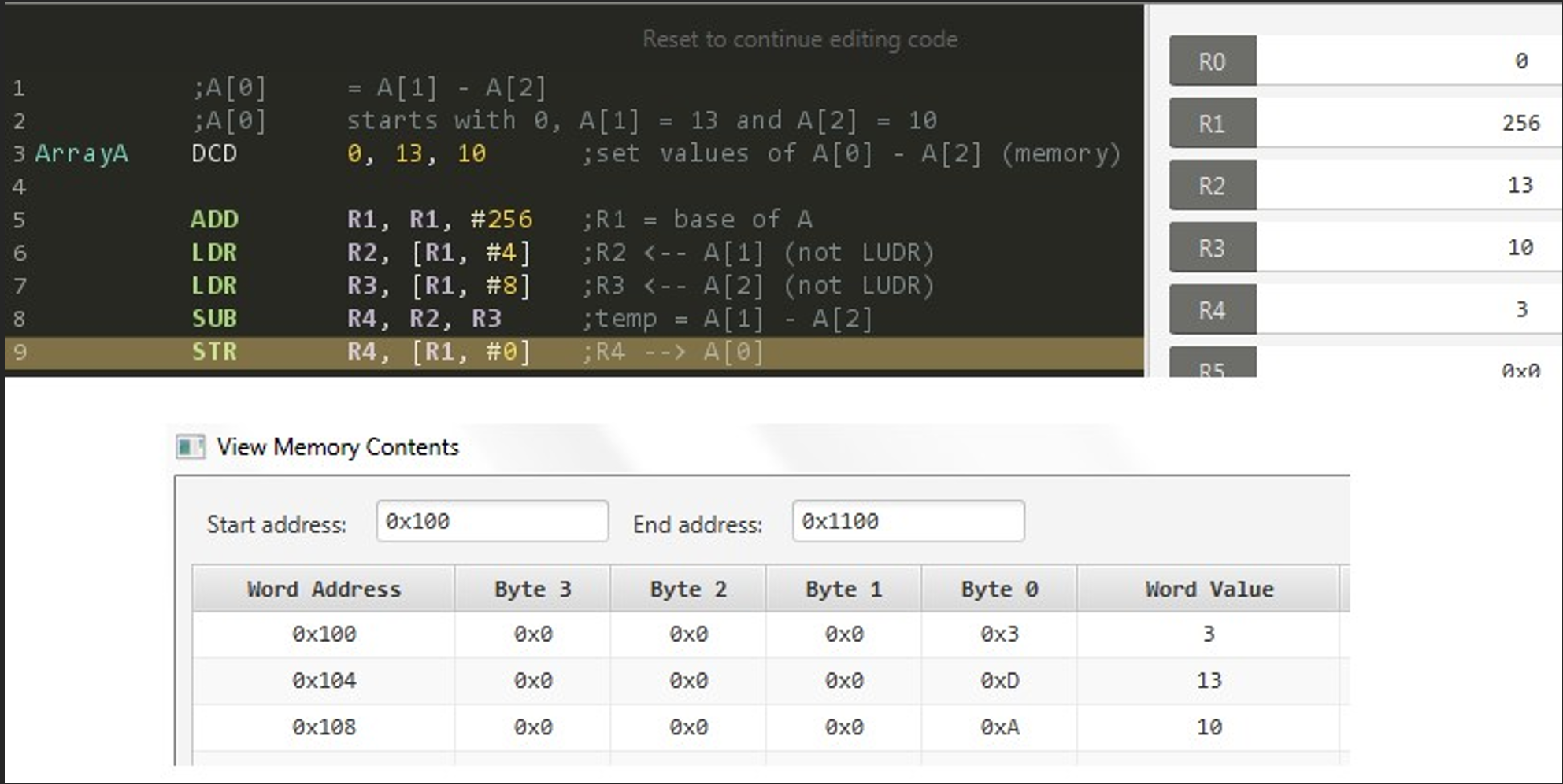Select the 0x108 word address cell
The image size is (1563, 784).
tap(324, 727)
